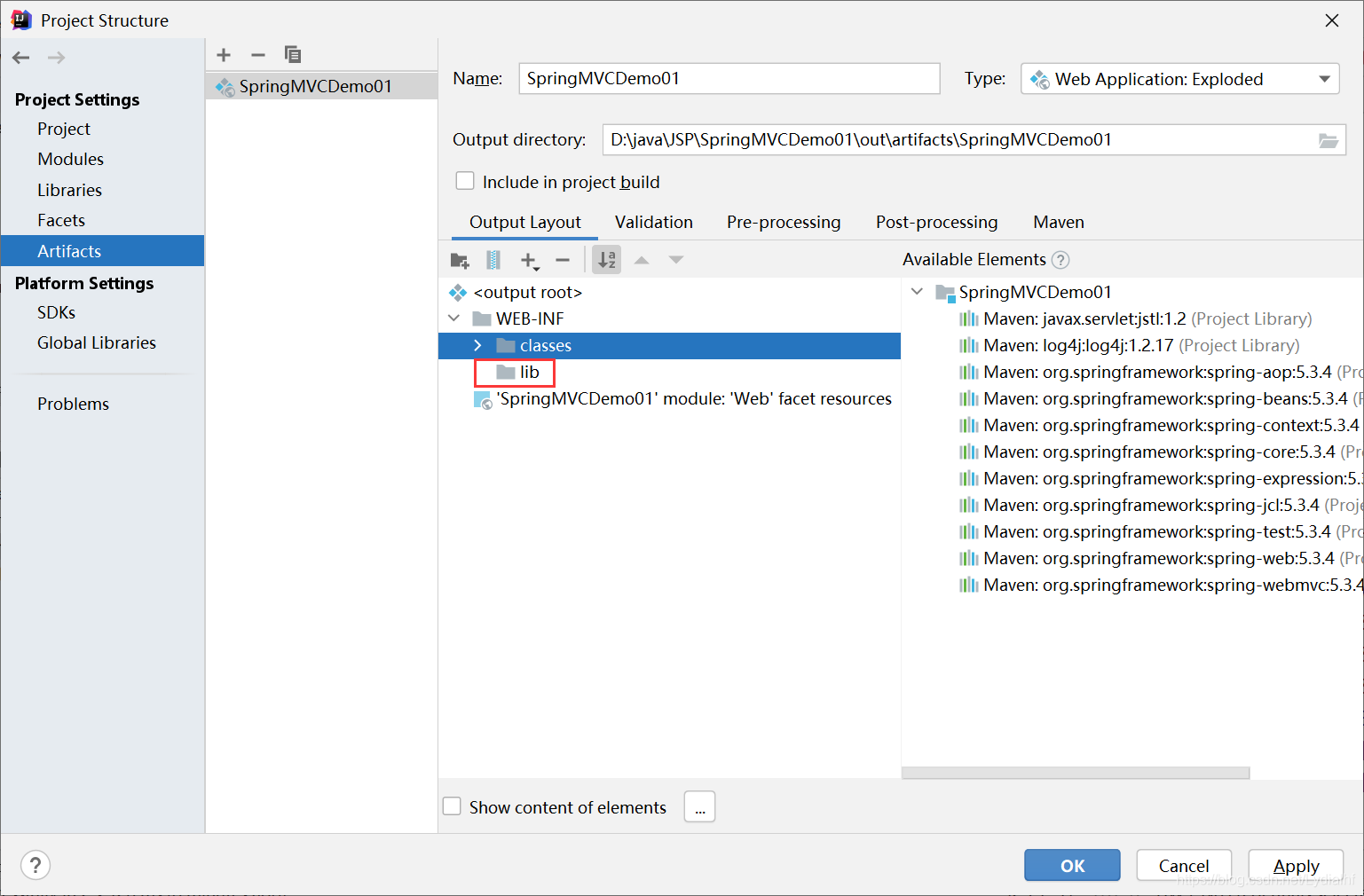1364x896 pixels.
Task: Open the Post-processing tab
Action: click(x=936, y=222)
